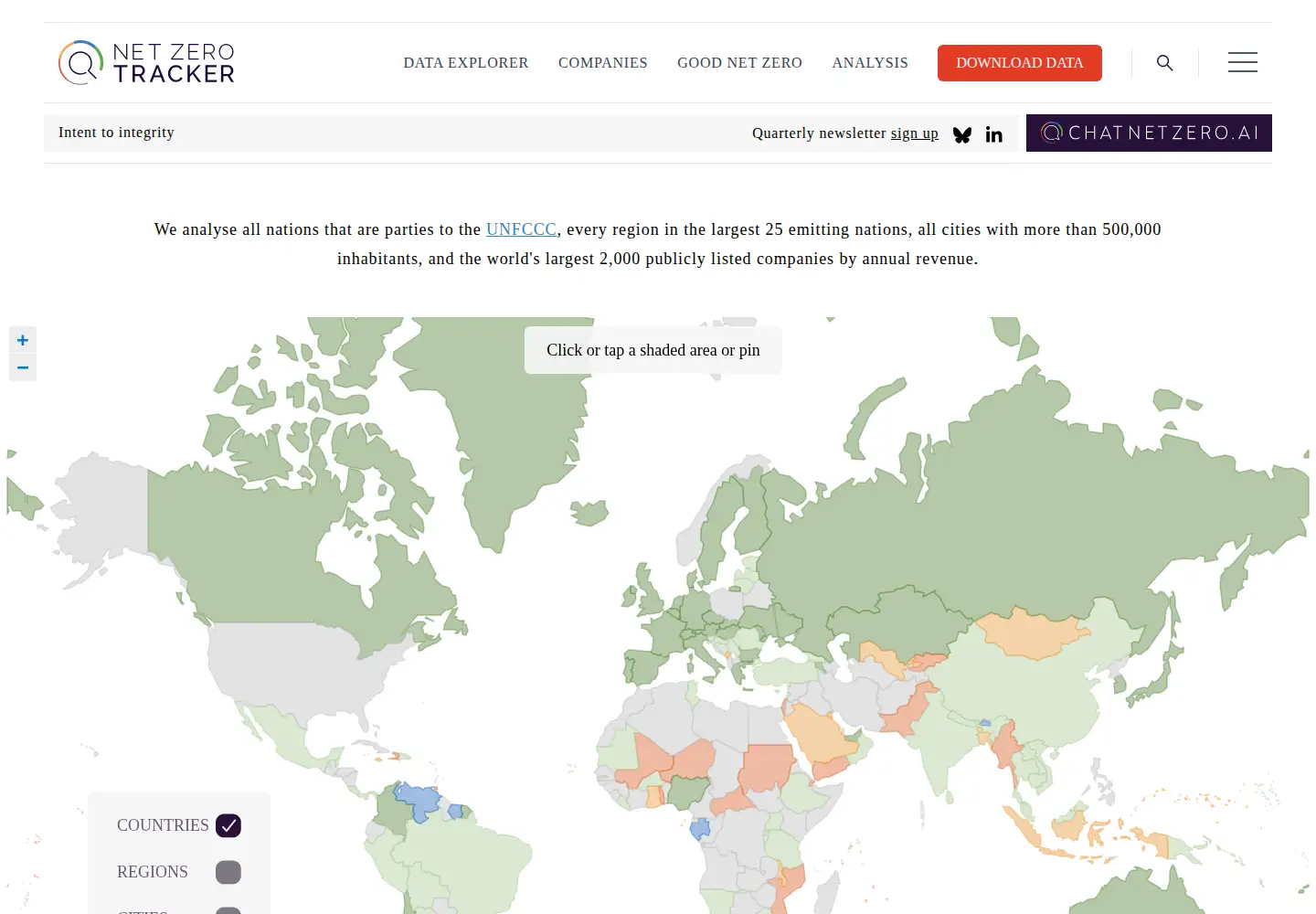The width and height of the screenshot is (1316, 914).
Task: Open Data Explorer menu item
Action: pos(466,62)
